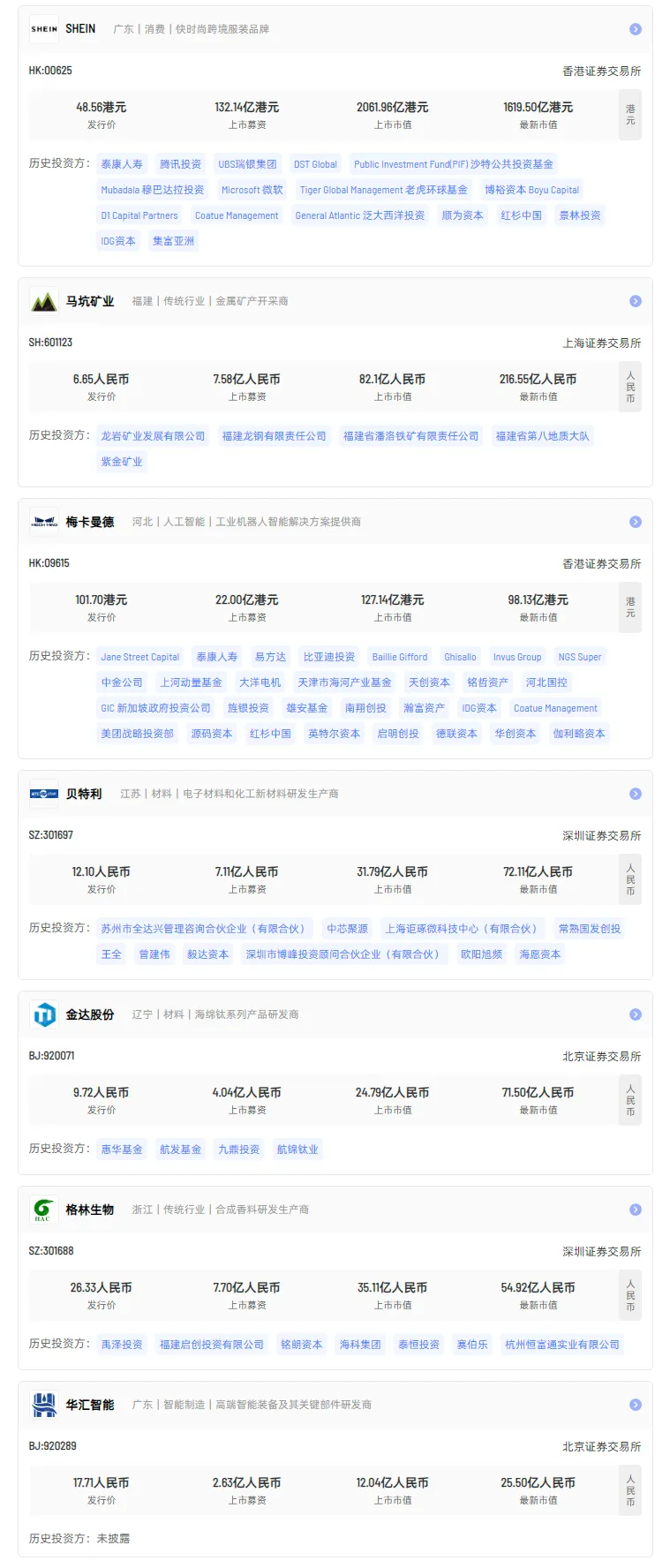This screenshot has width=670, height=1568.
Task: Select investor tag 龙岩矿业发展有限公司
Action: [x=153, y=436]
